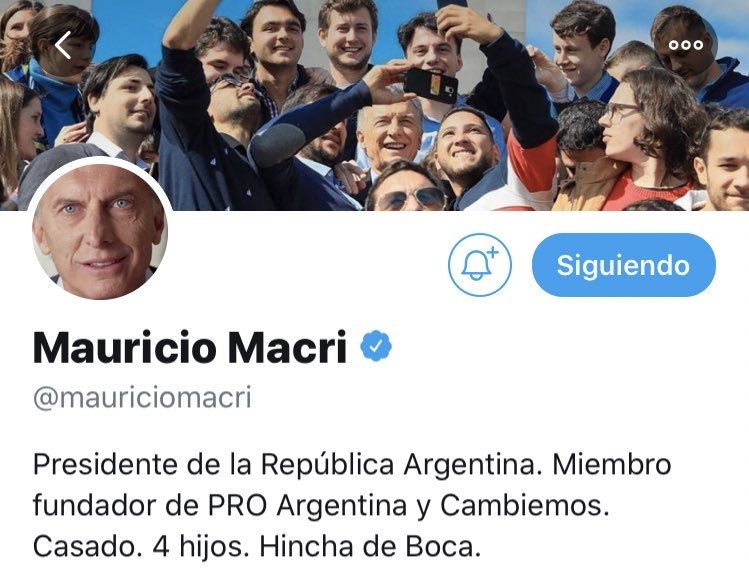Click the gray-haired man smiling in banner center

click(x=390, y=132)
